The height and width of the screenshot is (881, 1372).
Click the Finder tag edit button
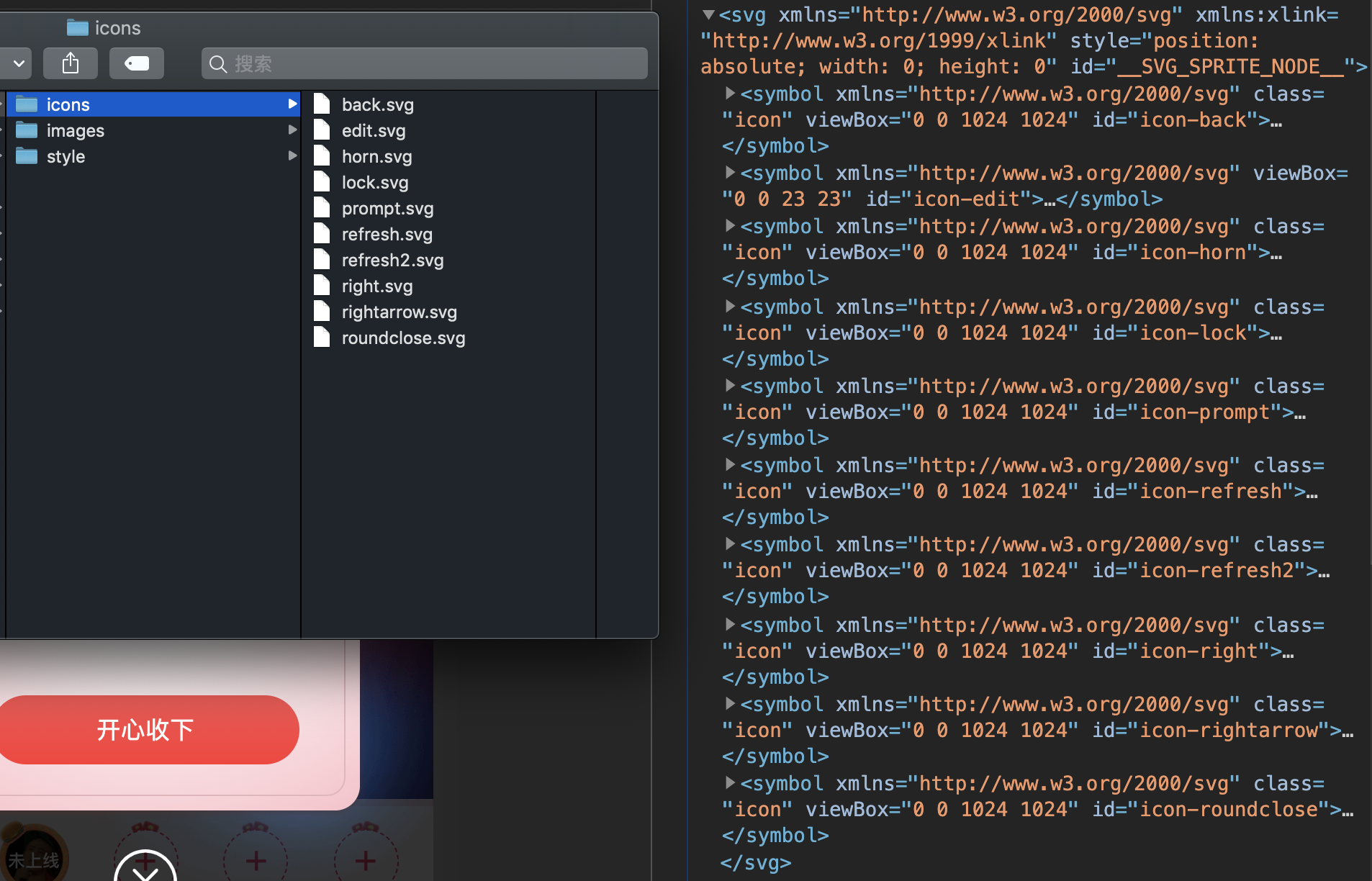pos(137,63)
